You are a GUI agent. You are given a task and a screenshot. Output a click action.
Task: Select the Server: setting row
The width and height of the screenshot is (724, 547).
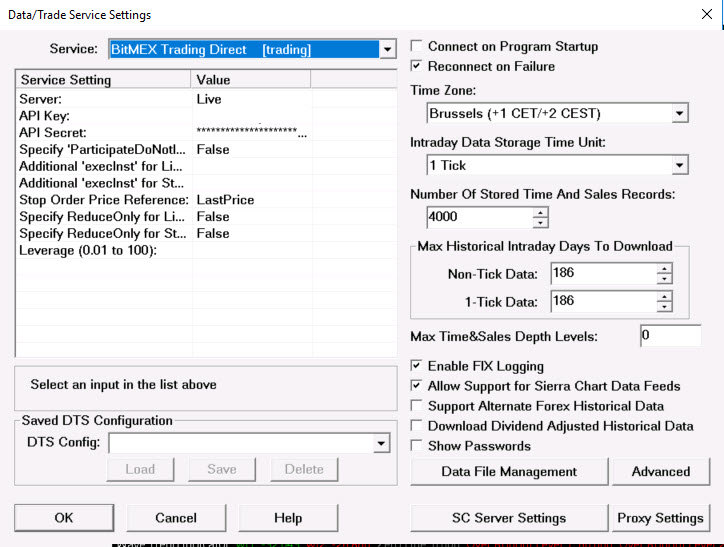(x=206, y=99)
